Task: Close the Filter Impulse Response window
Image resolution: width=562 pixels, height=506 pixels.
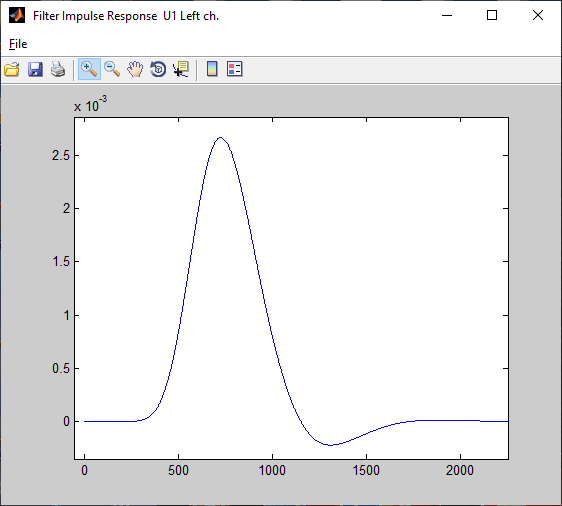Action: (538, 15)
